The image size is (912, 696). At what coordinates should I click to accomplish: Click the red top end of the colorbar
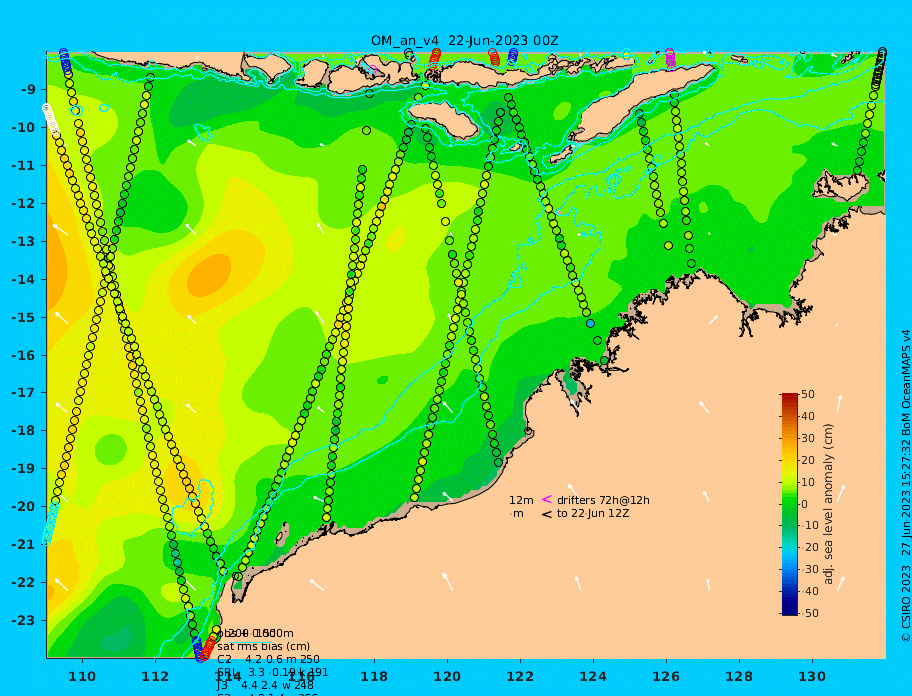click(790, 397)
